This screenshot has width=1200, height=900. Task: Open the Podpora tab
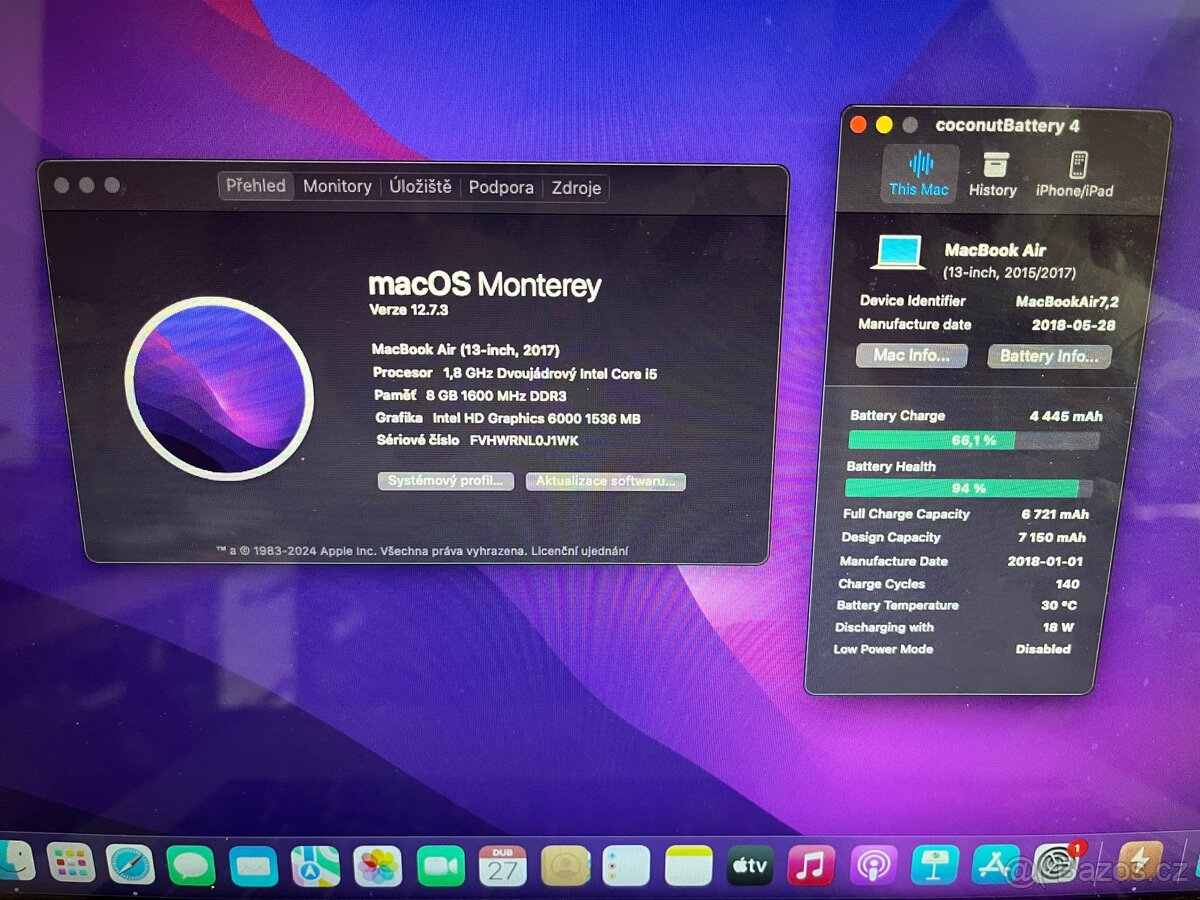pyautogui.click(x=501, y=188)
